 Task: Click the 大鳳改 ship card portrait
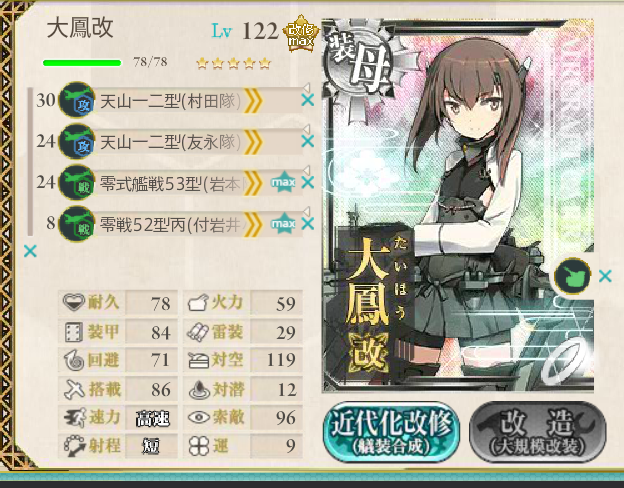(x=458, y=205)
